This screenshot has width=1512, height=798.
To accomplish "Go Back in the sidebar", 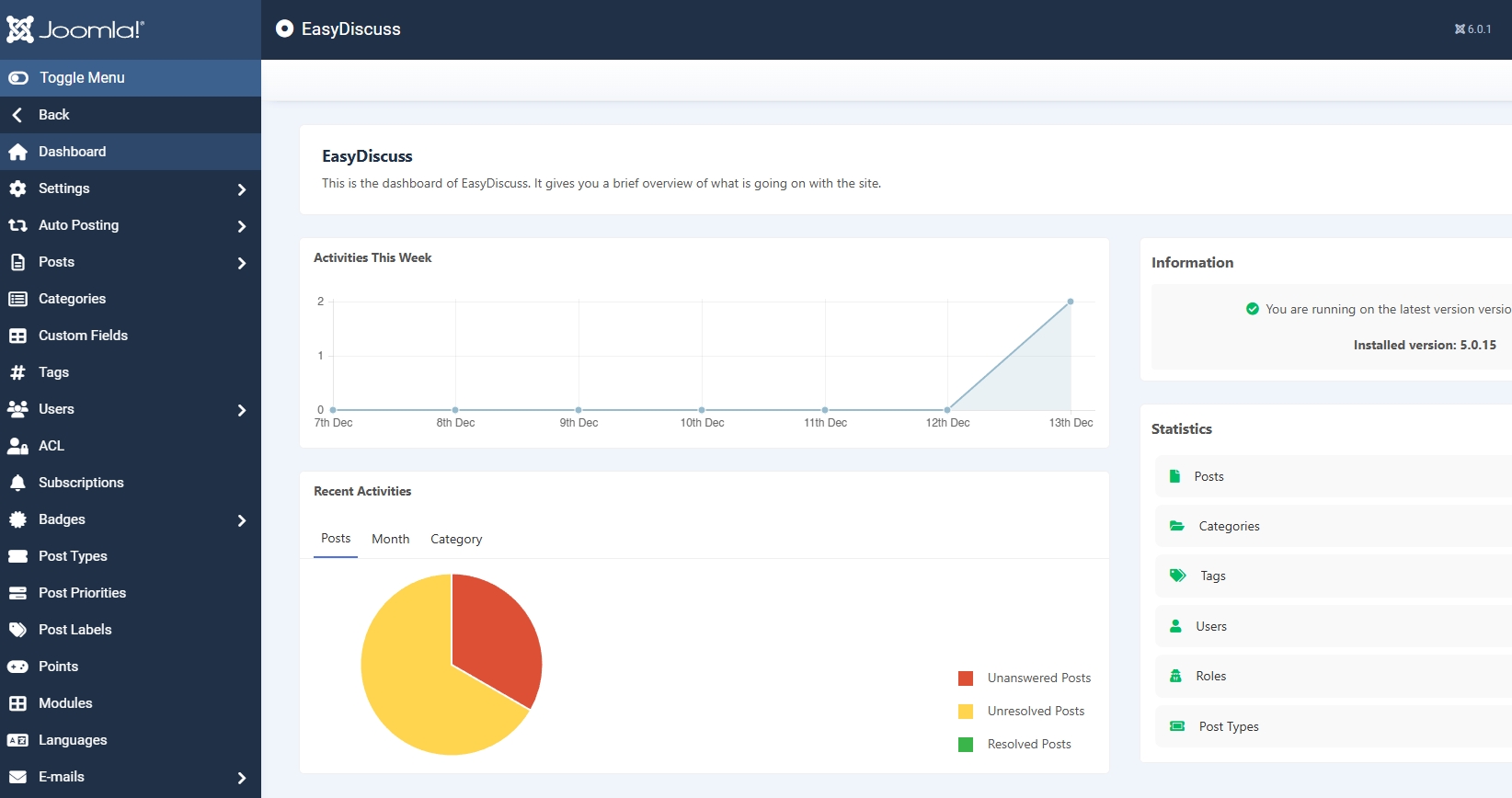I will pos(53,115).
